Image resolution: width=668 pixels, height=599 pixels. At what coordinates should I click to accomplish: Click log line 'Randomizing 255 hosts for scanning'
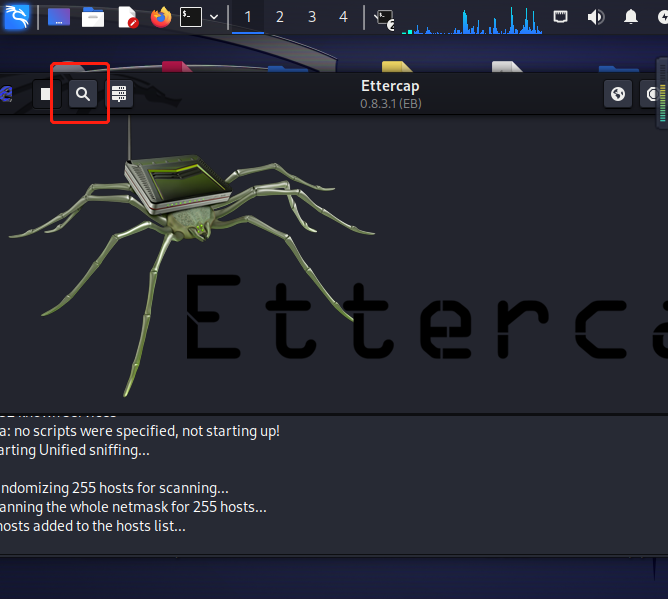click(x=114, y=488)
